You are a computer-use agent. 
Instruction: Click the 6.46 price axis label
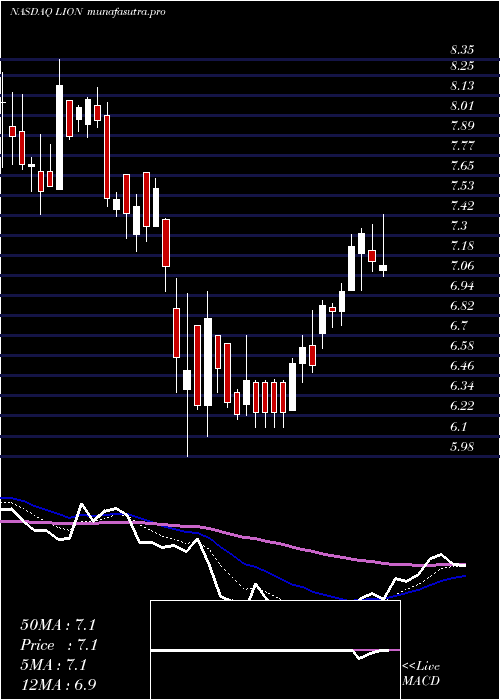coord(462,366)
